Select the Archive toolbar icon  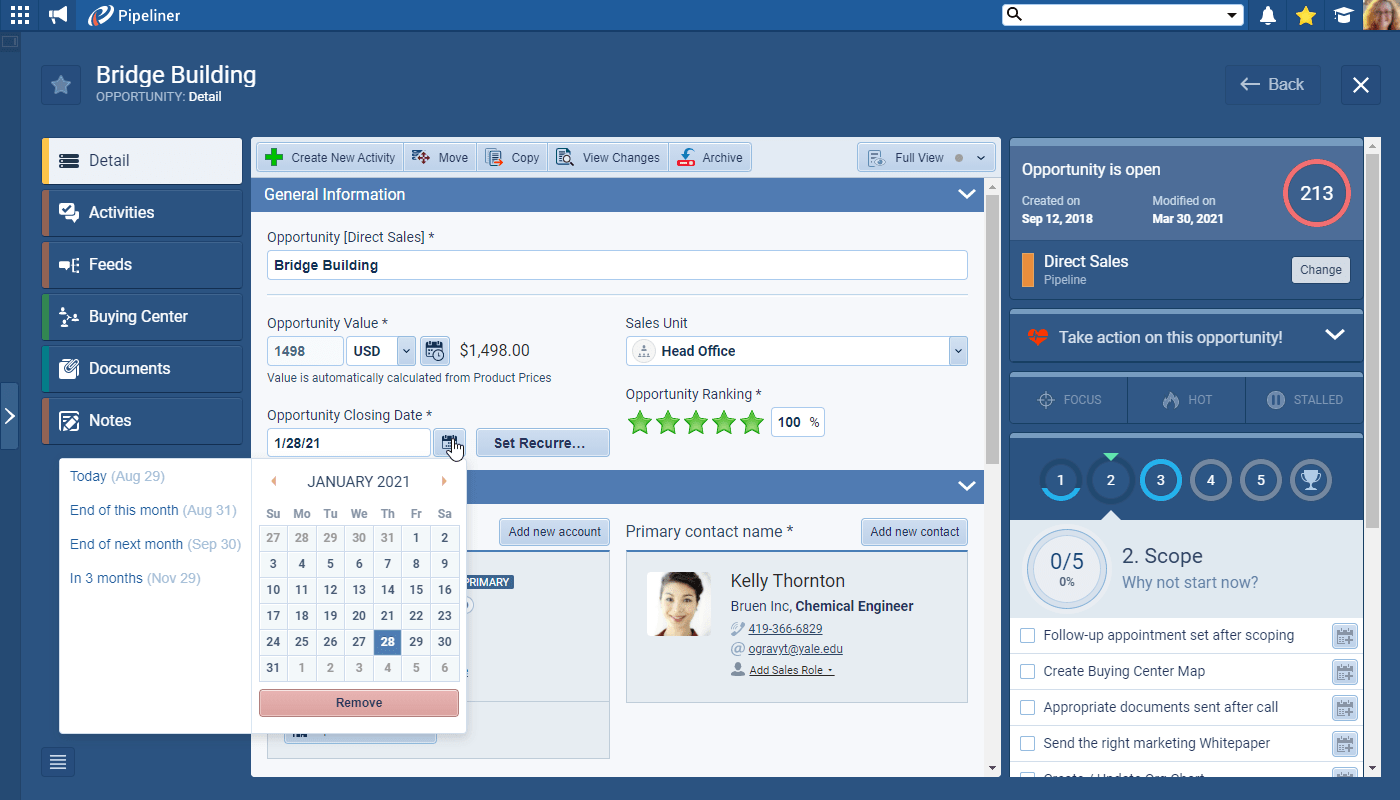pos(710,157)
